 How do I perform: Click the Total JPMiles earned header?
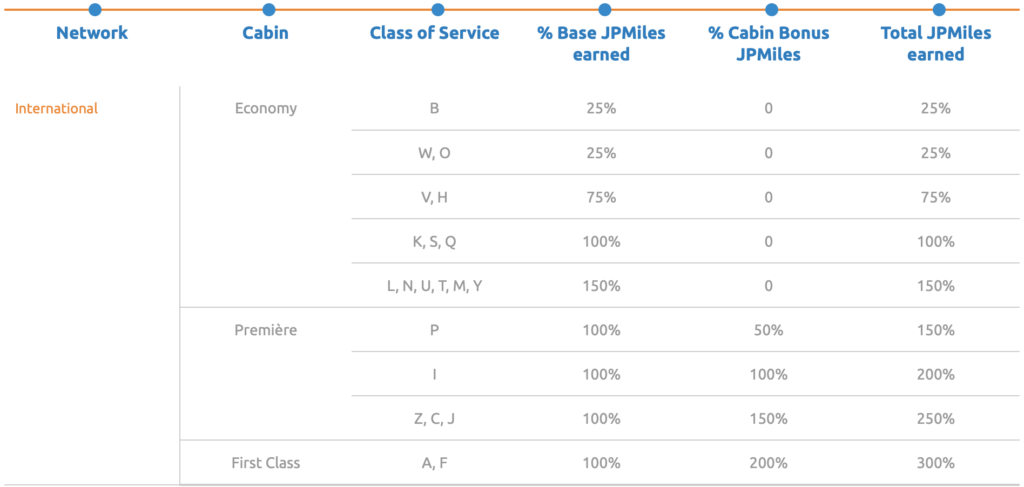pyautogui.click(x=936, y=44)
